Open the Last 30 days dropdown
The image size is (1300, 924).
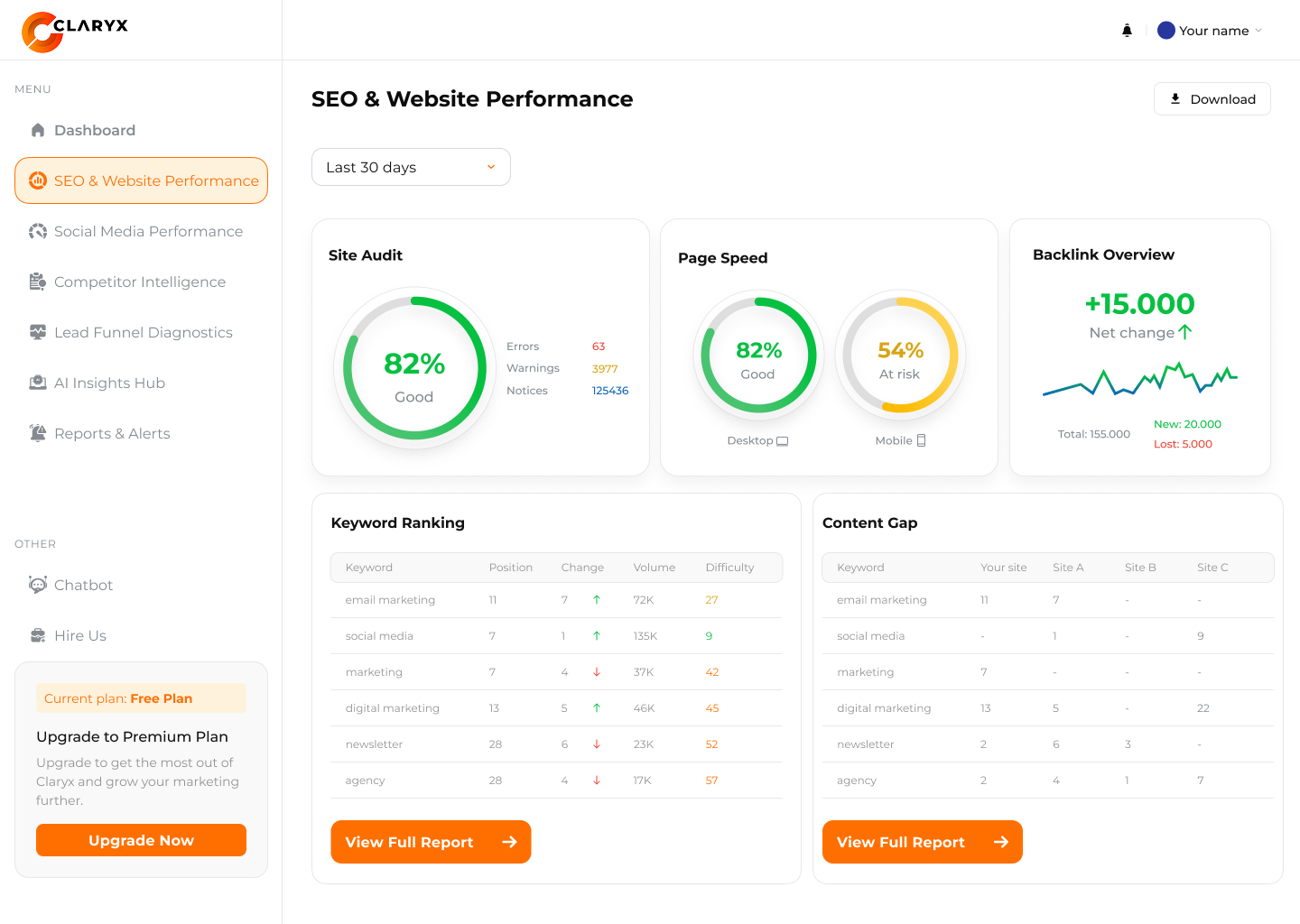click(x=411, y=167)
